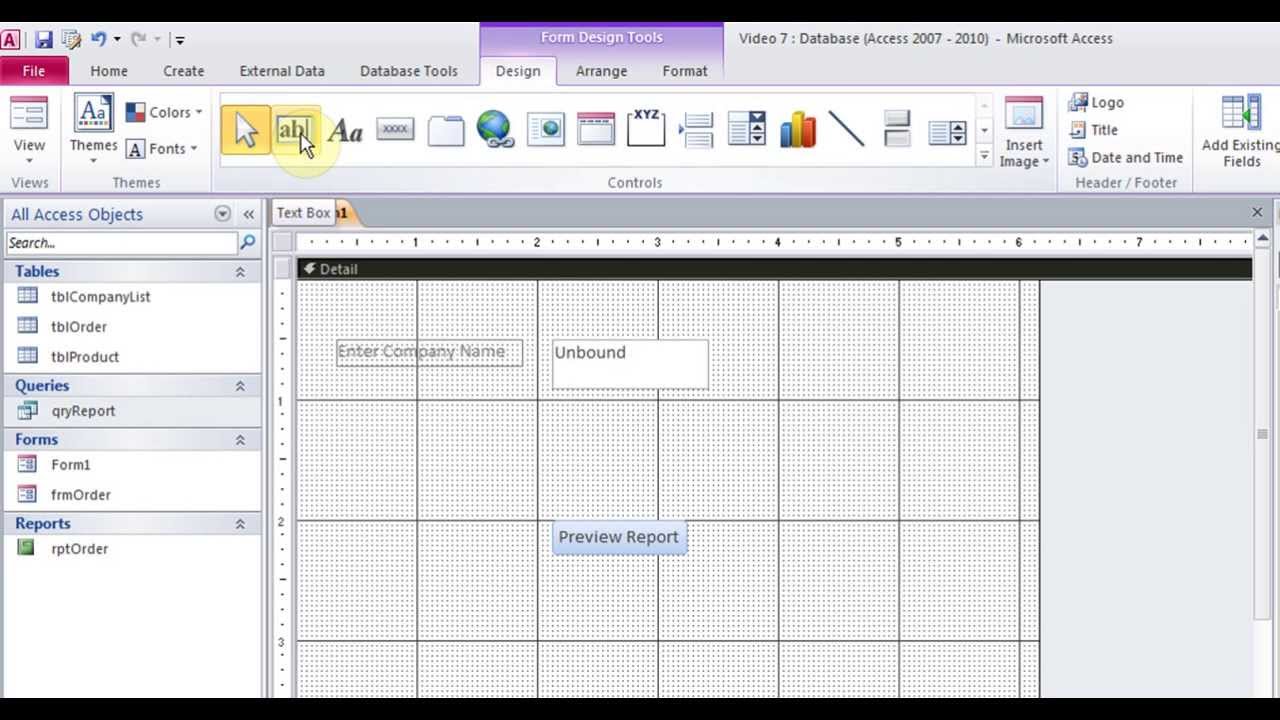Select the Combo Box control
The image size is (1280, 720).
[747, 130]
